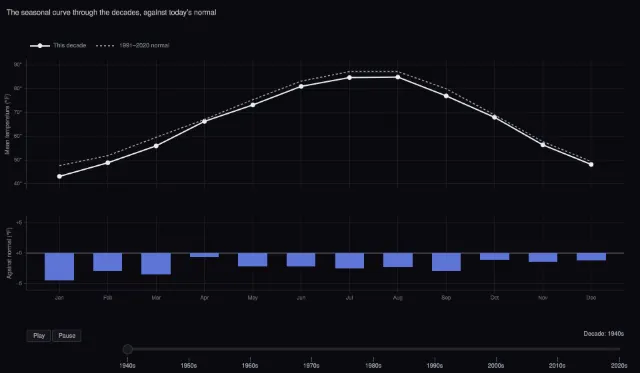The image size is (640, 373).
Task: Click the February anomaly bar
Action: click(108, 262)
